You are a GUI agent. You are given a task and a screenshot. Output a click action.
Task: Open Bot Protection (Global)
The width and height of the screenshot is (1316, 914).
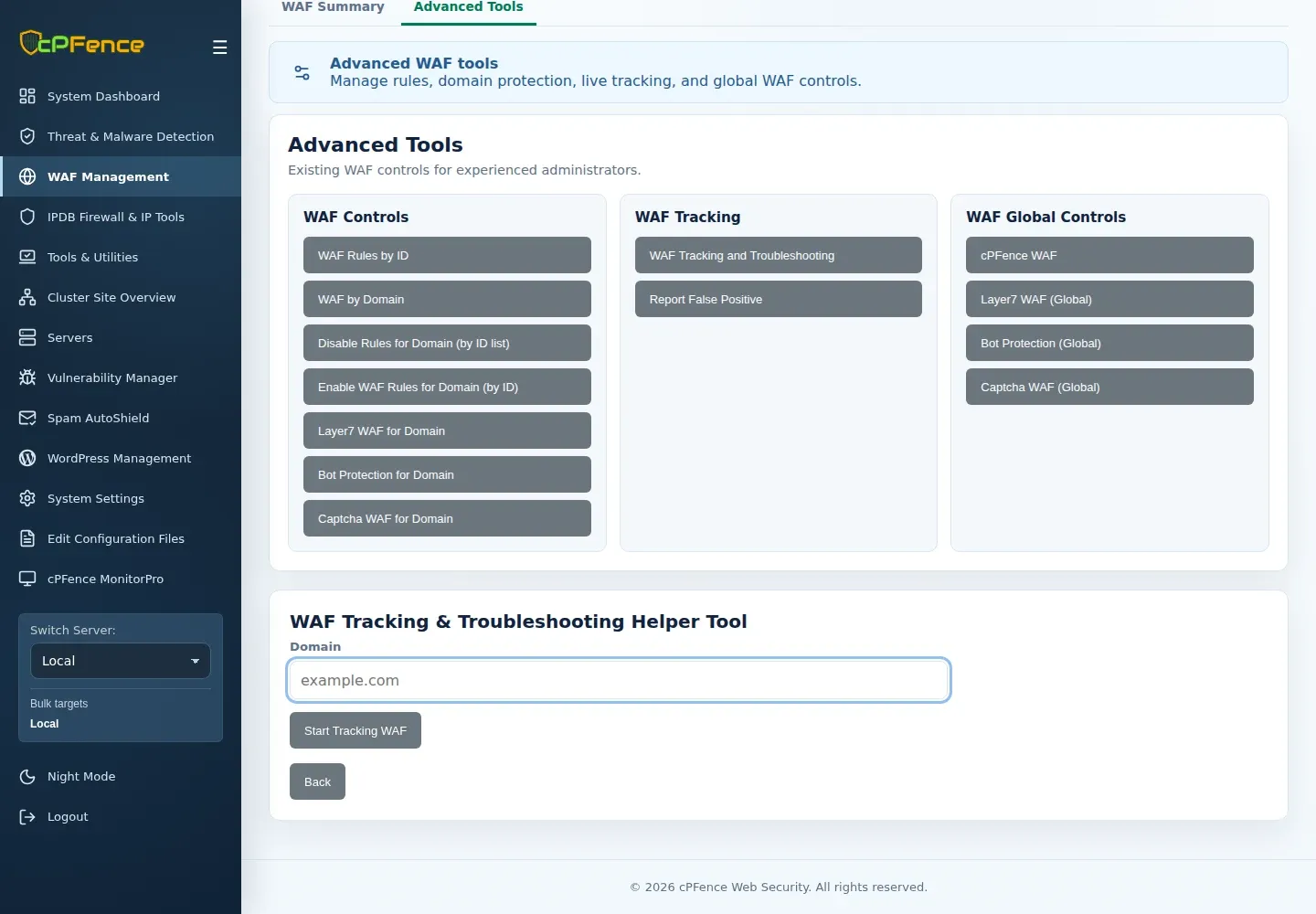(1109, 343)
